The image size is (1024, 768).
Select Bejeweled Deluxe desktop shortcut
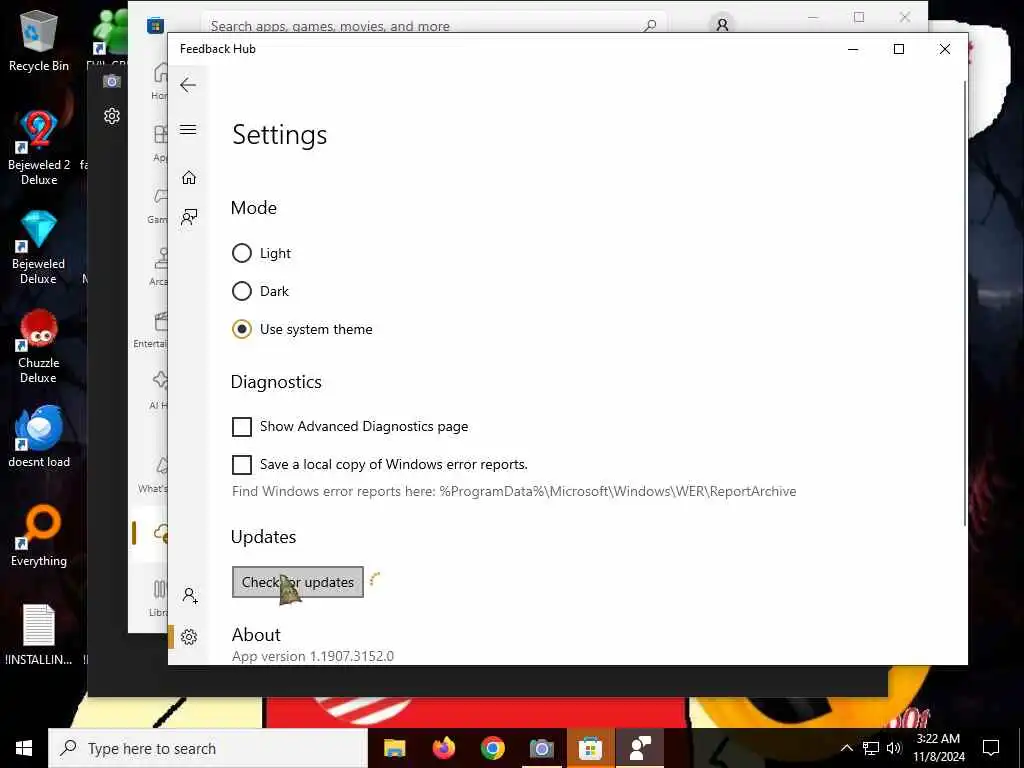pos(39,248)
